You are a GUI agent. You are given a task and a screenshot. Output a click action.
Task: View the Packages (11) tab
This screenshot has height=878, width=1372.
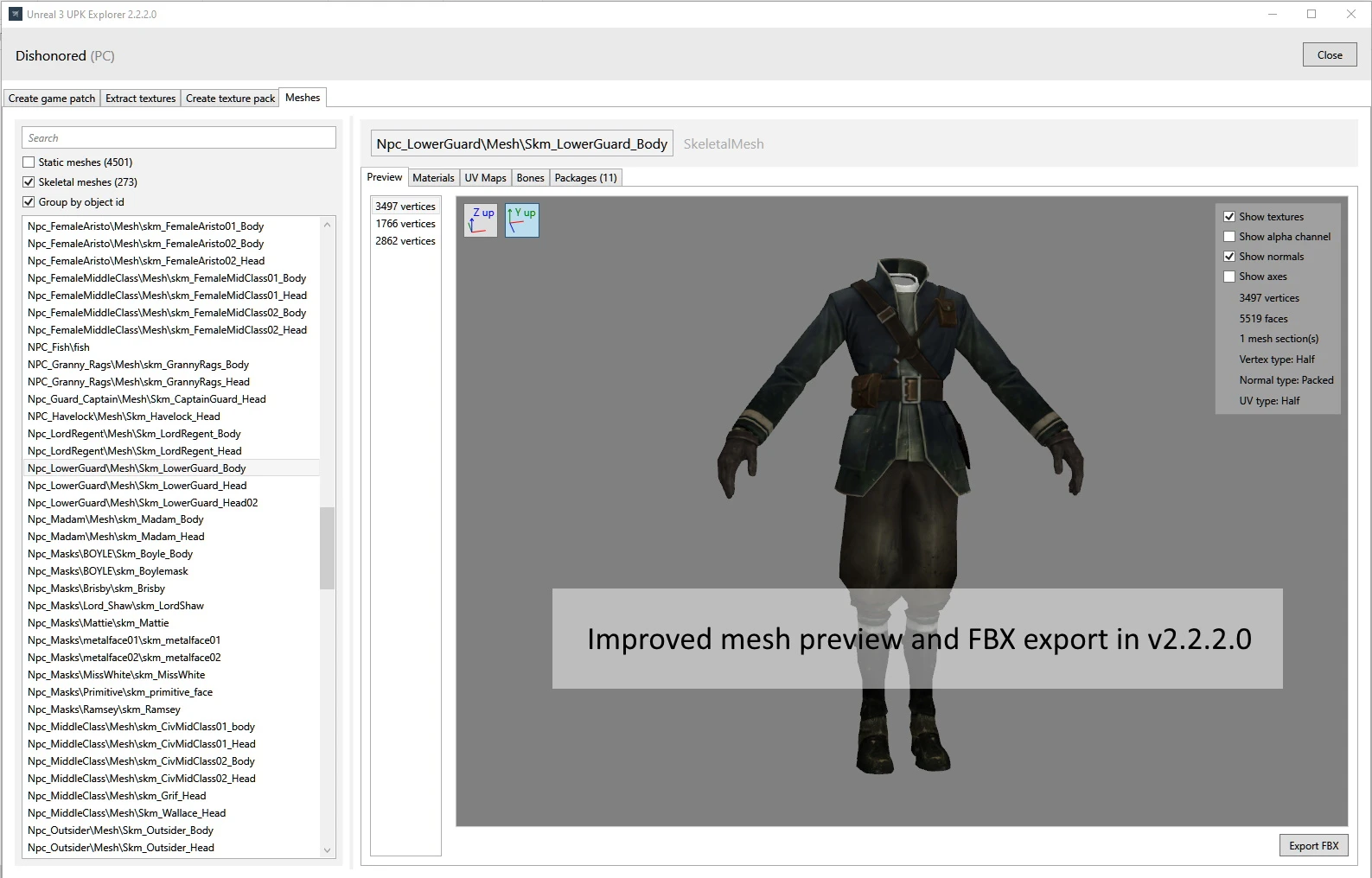585,178
